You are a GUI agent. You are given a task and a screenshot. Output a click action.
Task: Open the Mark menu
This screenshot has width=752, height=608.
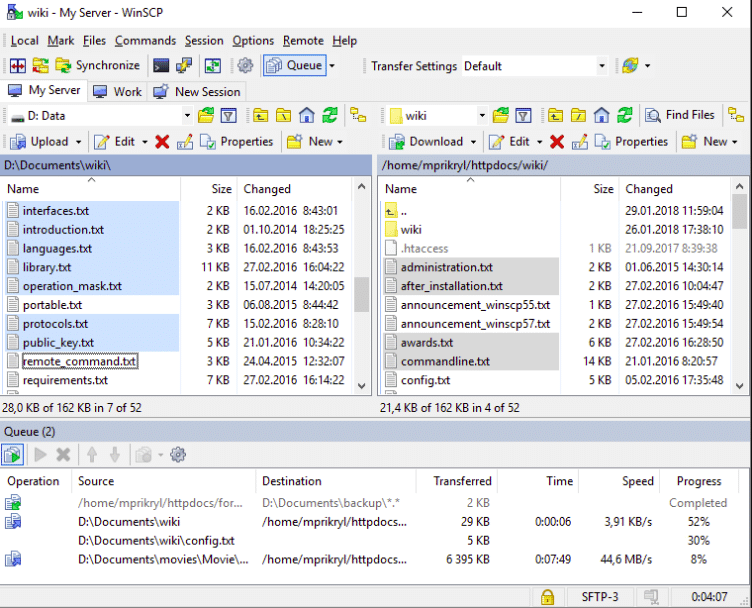tap(60, 41)
